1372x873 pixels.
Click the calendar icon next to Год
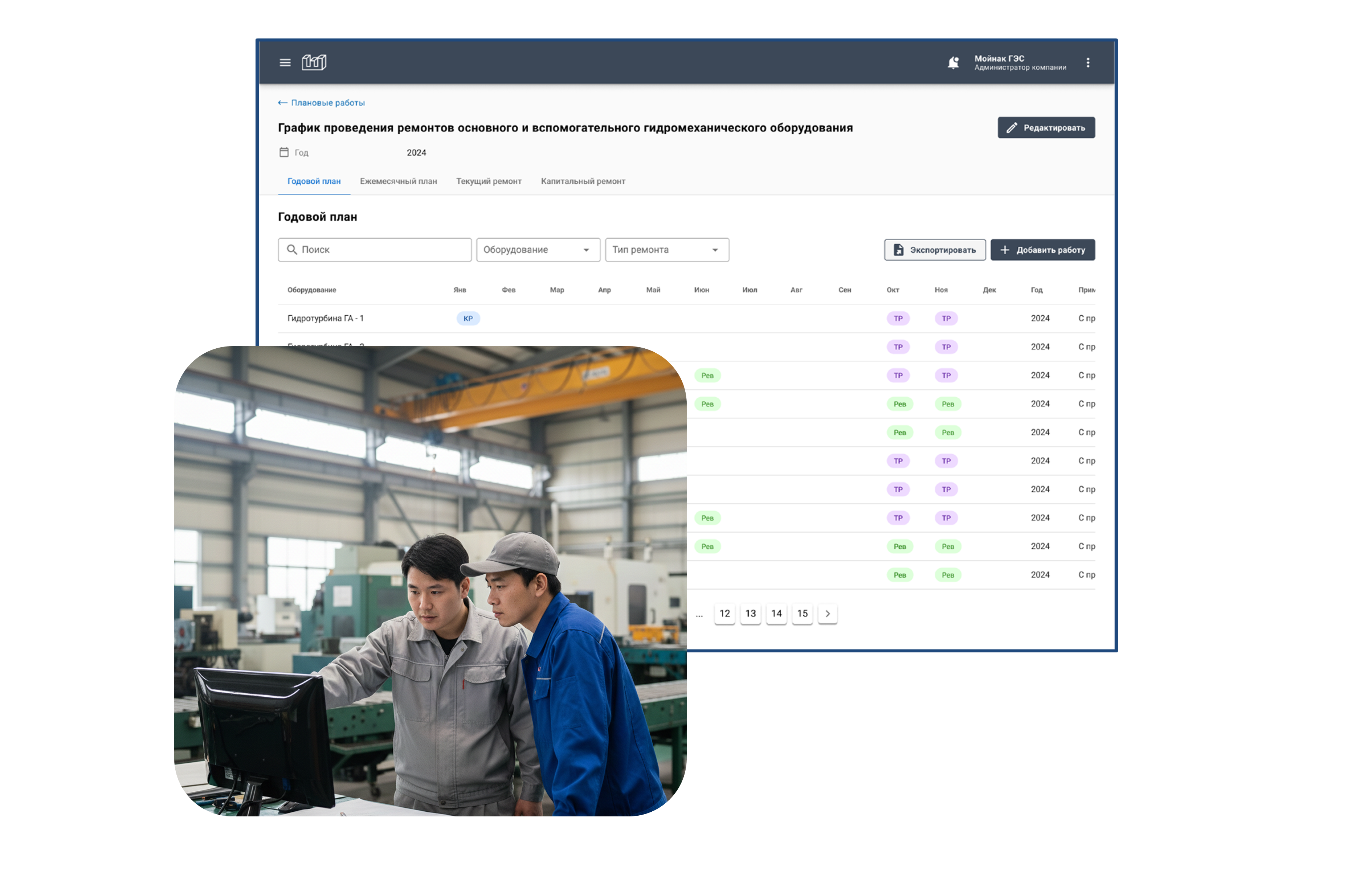click(284, 152)
